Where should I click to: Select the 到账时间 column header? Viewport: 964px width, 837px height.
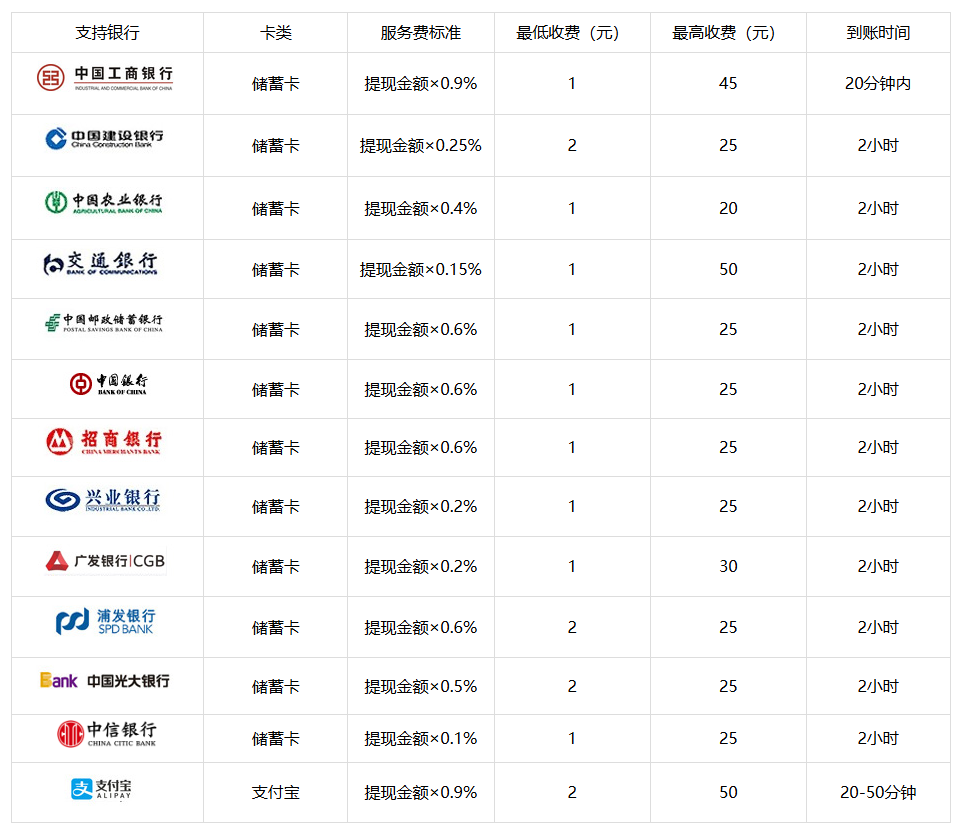tap(878, 33)
